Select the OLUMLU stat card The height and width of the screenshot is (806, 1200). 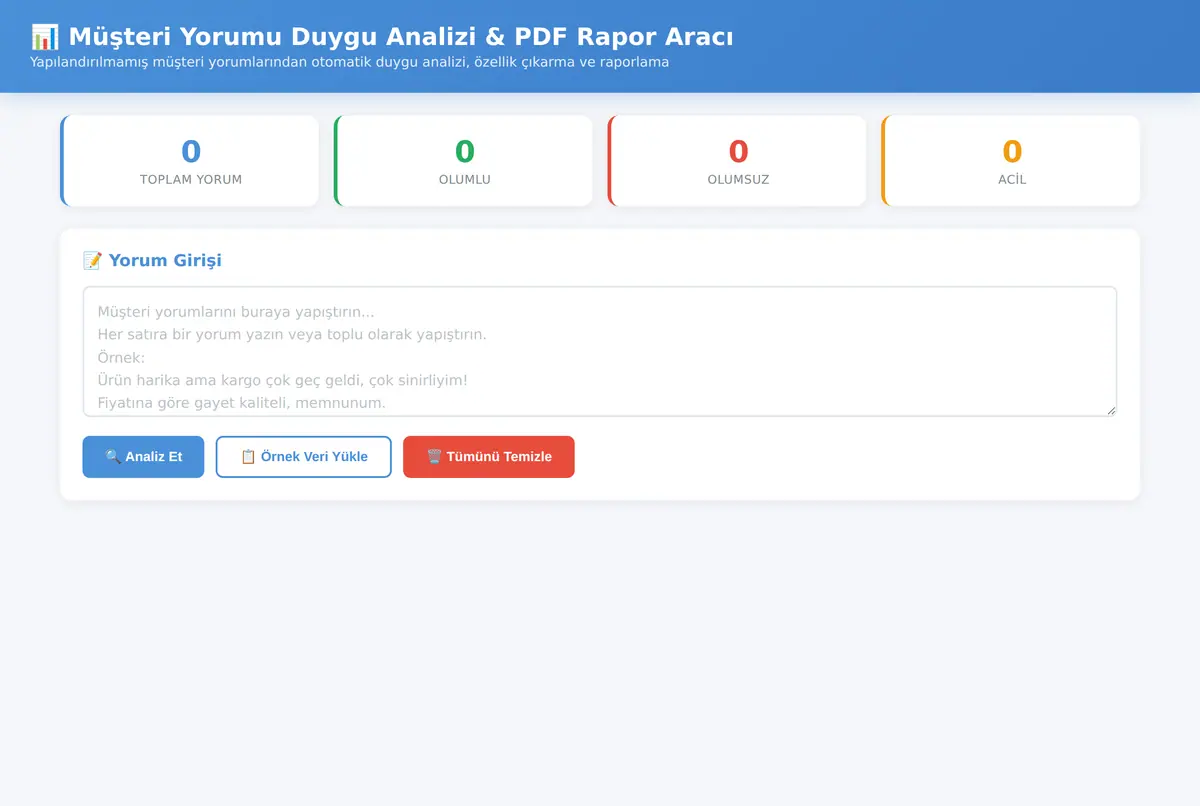(463, 161)
